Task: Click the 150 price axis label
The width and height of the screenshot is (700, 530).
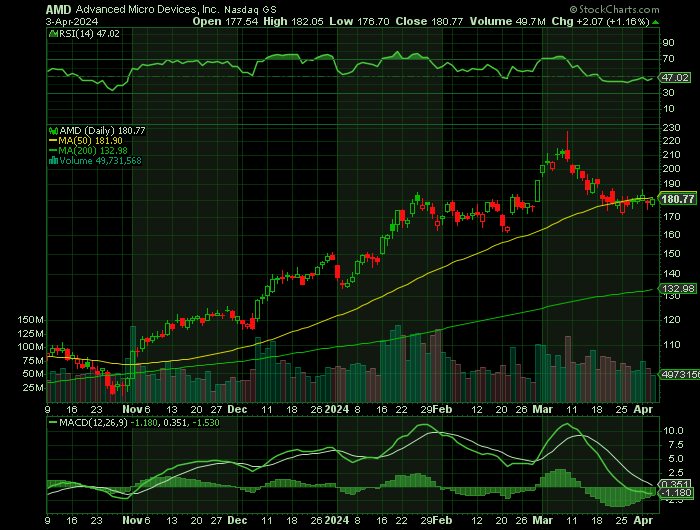Action: pos(671,254)
